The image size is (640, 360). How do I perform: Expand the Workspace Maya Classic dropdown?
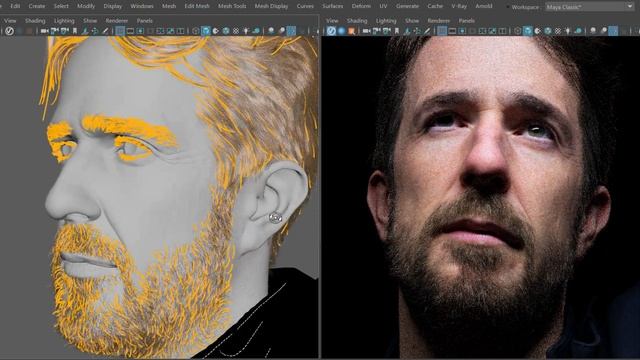[589, 7]
